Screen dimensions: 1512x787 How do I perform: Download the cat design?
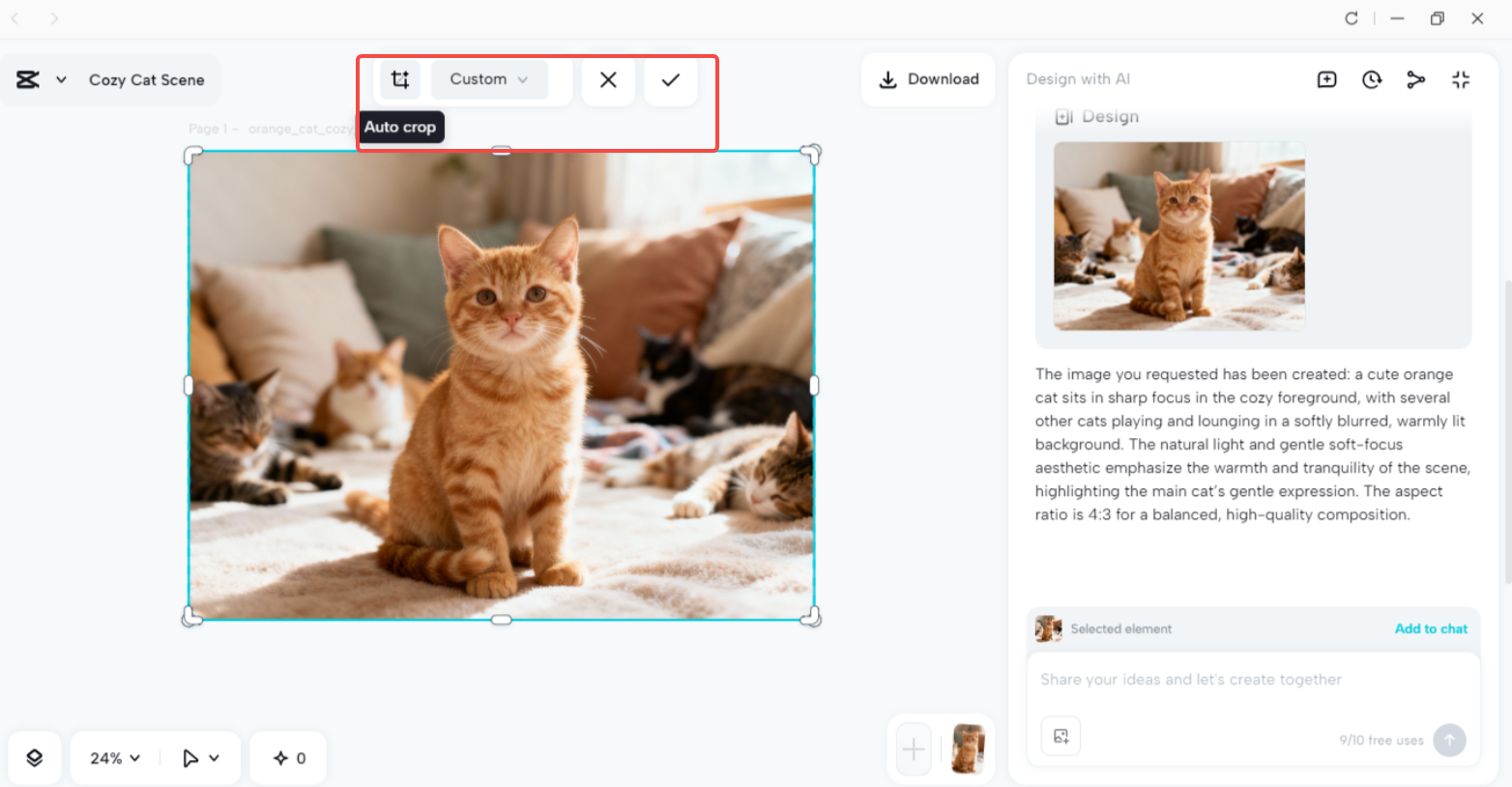point(927,79)
